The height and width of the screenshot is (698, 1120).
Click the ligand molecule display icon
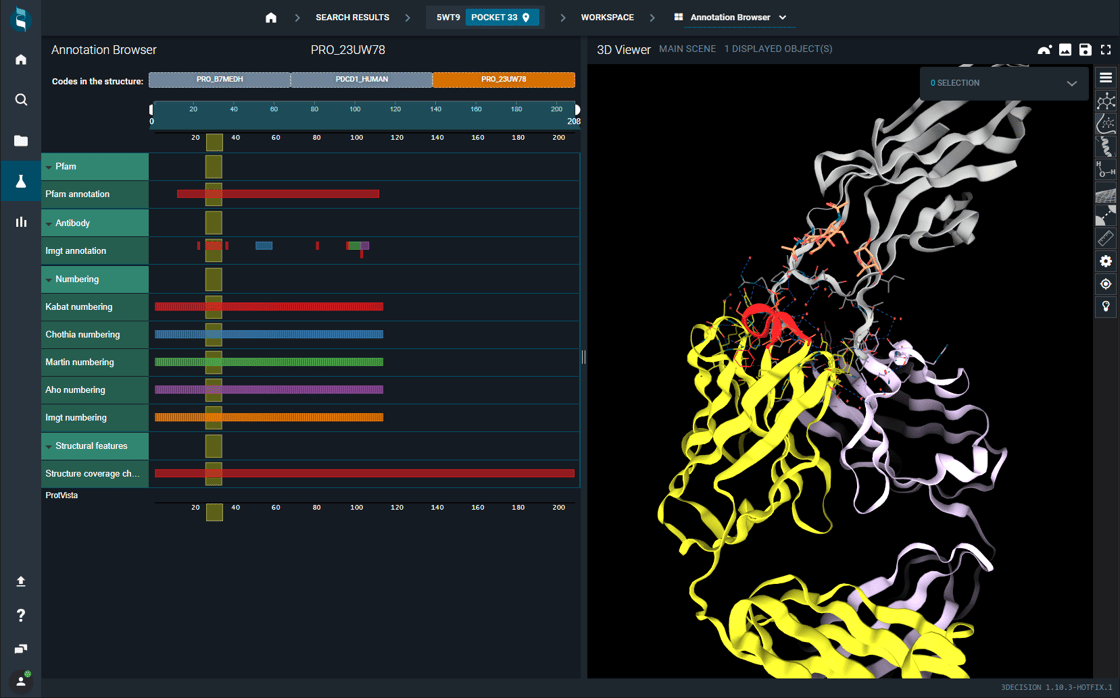(x=1105, y=101)
